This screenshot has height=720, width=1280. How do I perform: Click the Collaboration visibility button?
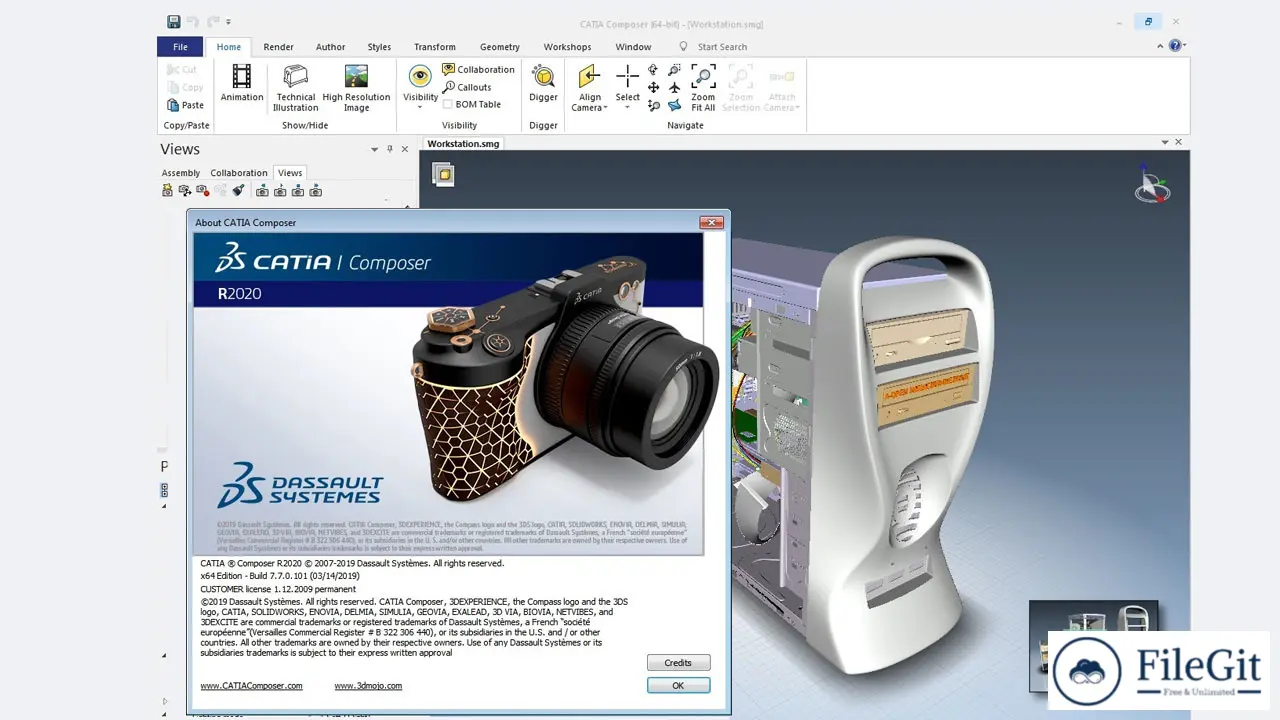tap(478, 70)
